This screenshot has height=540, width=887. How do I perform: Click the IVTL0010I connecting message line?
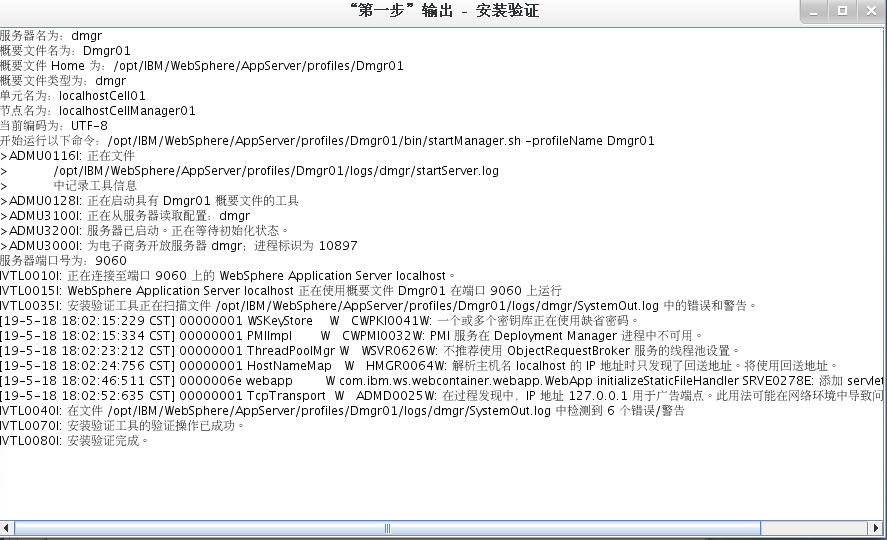point(227,275)
